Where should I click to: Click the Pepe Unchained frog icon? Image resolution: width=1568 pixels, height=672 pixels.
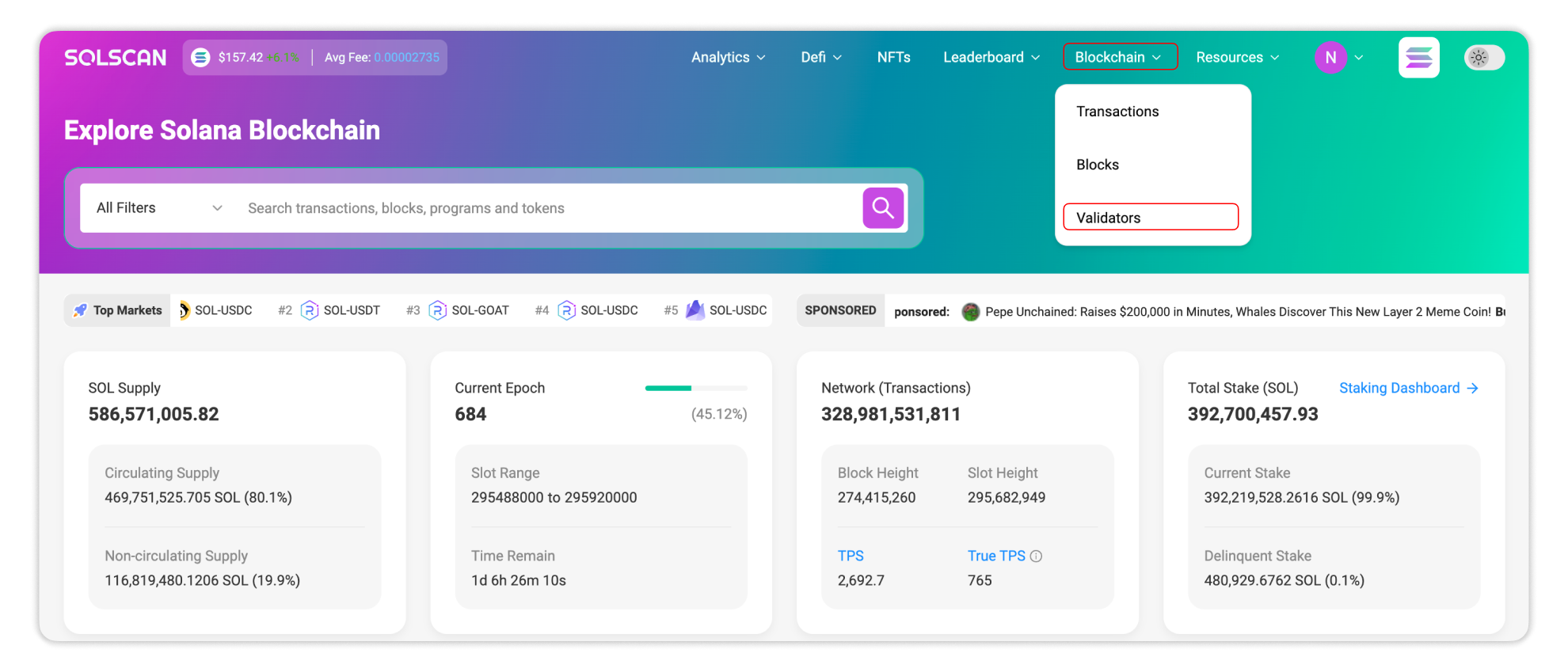coord(971,312)
